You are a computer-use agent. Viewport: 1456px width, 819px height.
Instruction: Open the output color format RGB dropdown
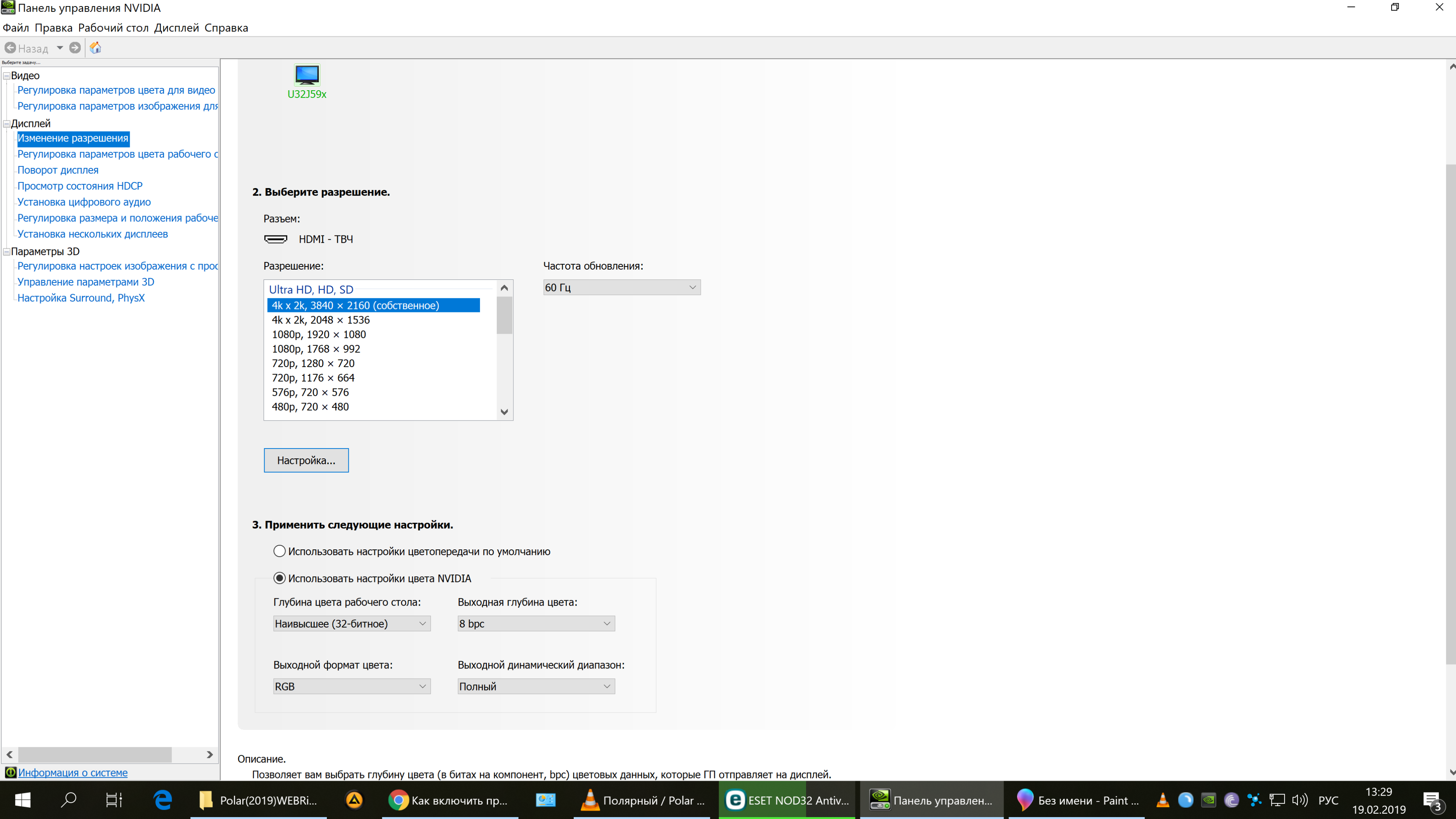351,686
